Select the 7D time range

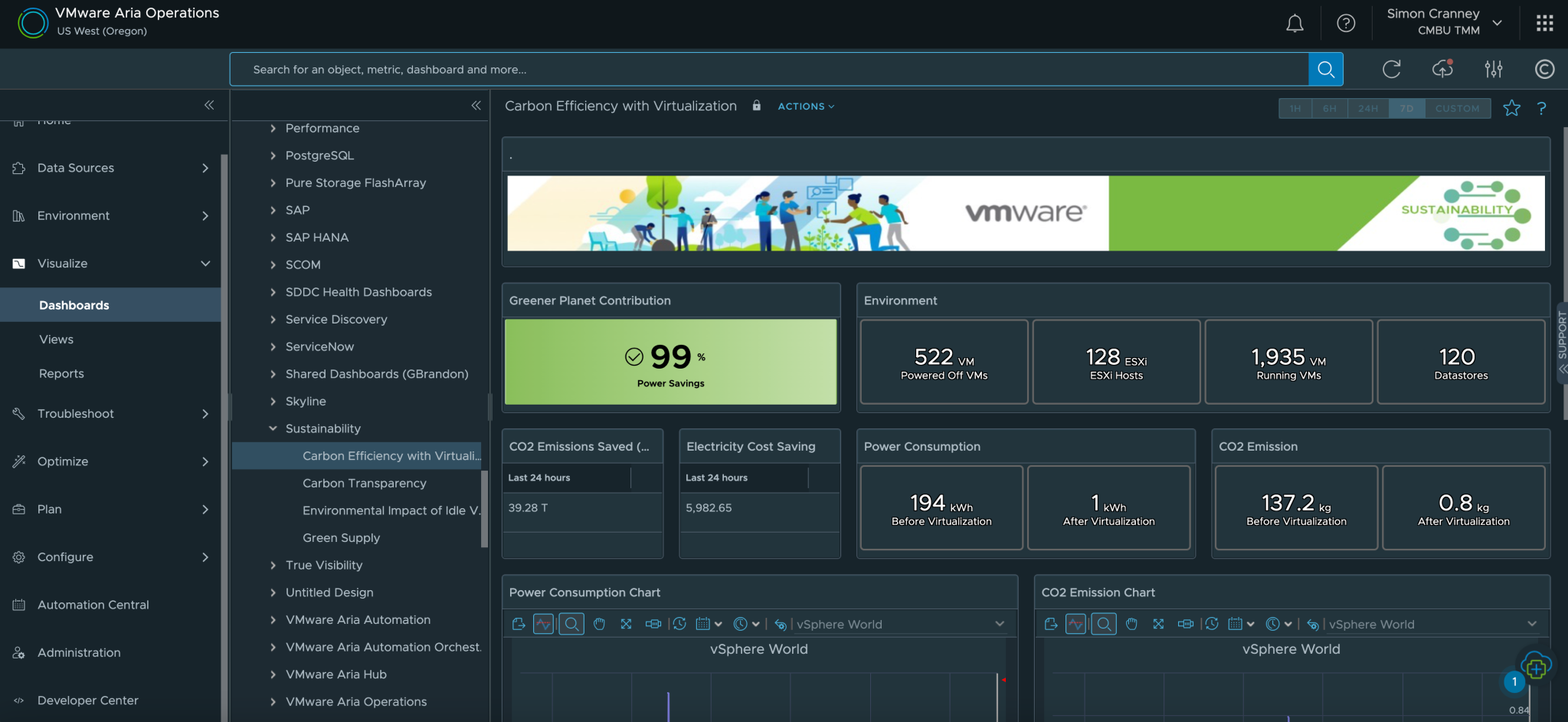coord(1407,108)
